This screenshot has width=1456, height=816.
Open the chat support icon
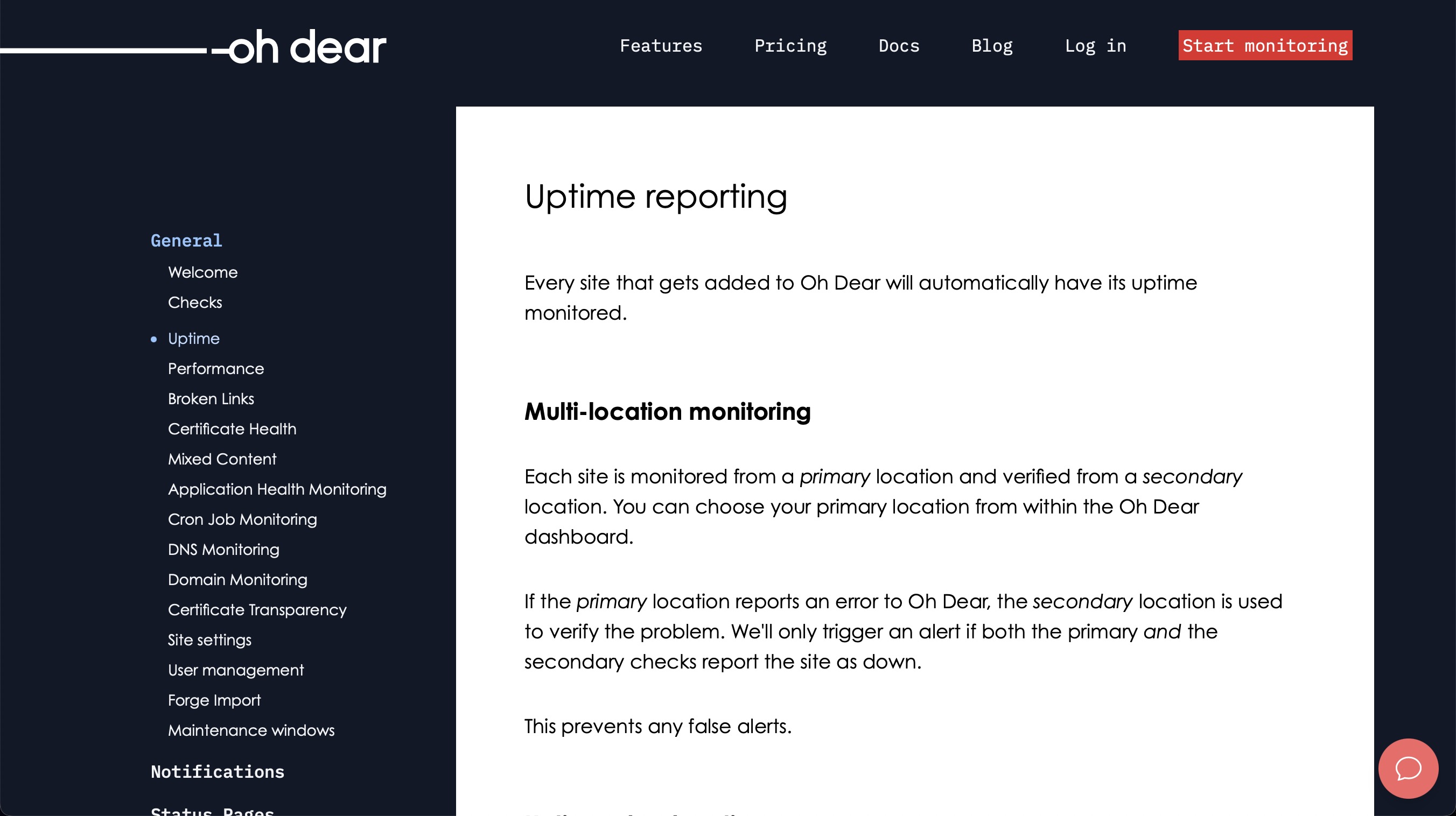point(1406,768)
